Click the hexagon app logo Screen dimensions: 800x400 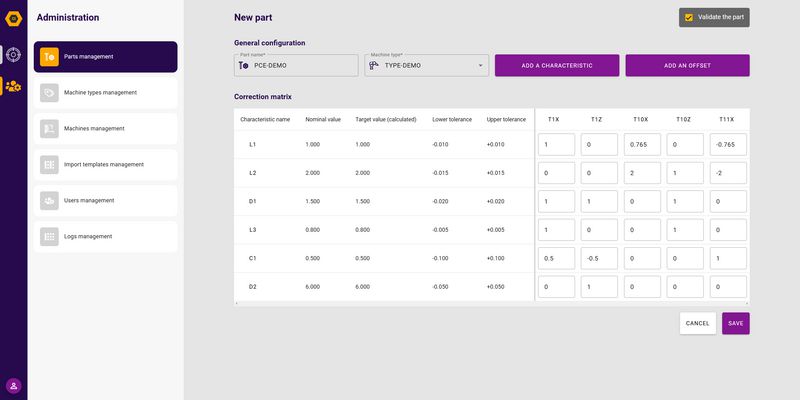coord(14,19)
